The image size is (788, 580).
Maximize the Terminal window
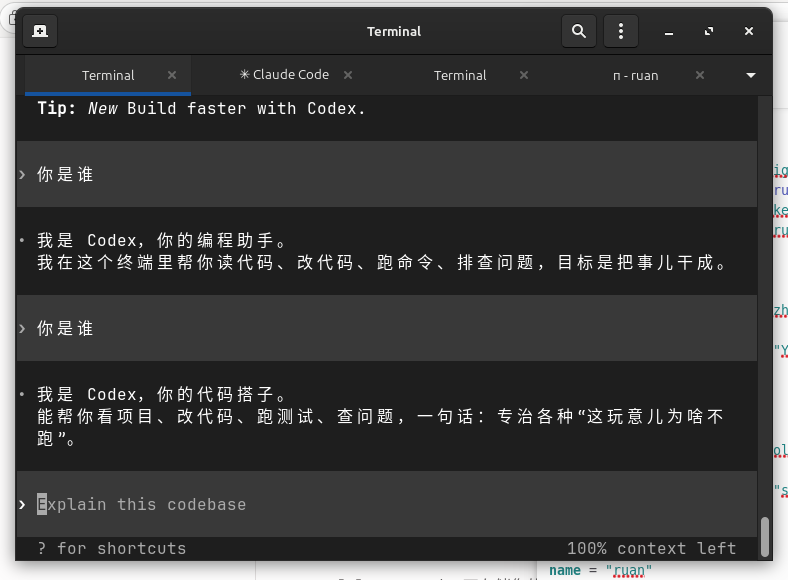click(x=709, y=32)
